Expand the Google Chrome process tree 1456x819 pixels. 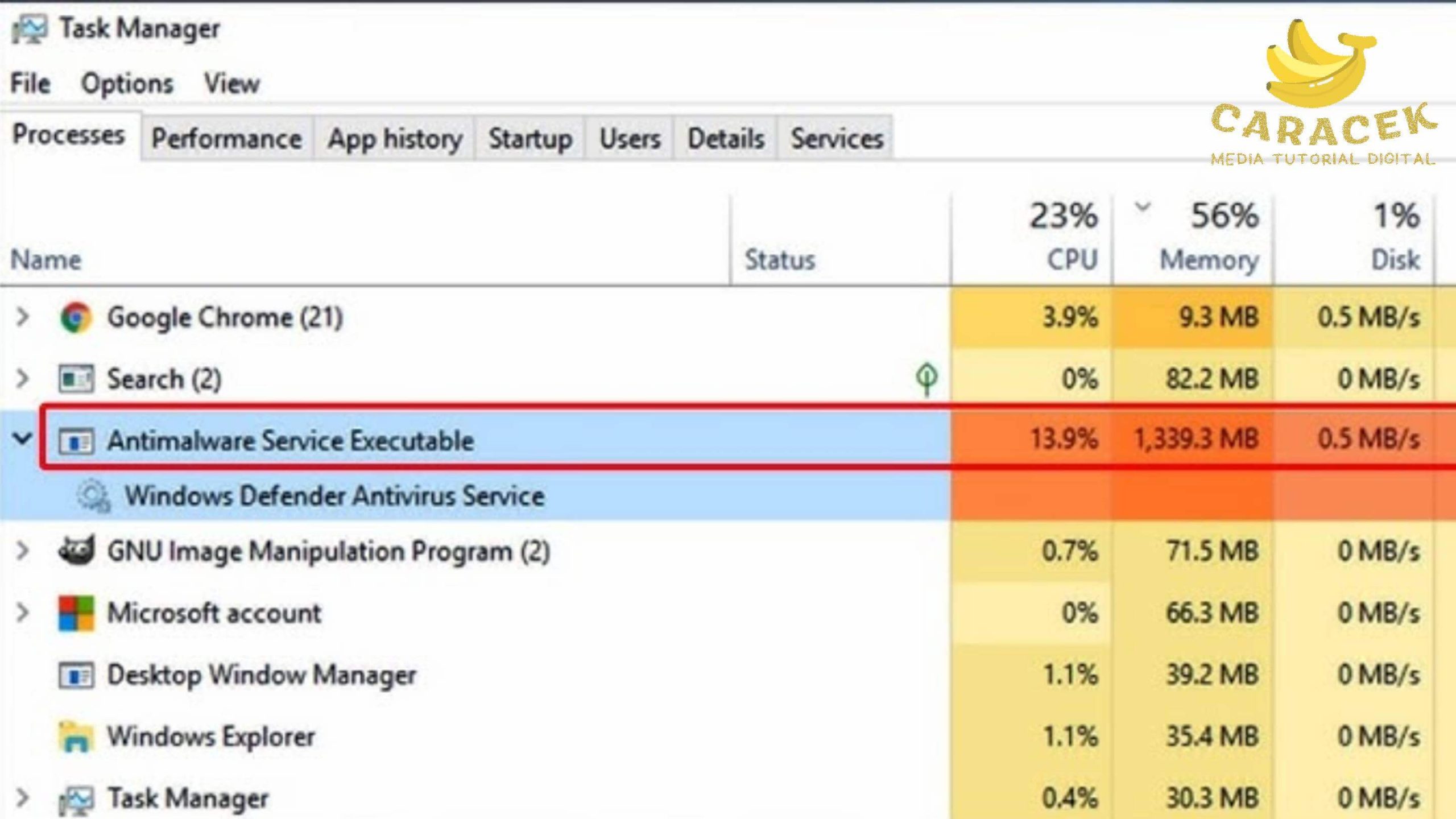22,317
